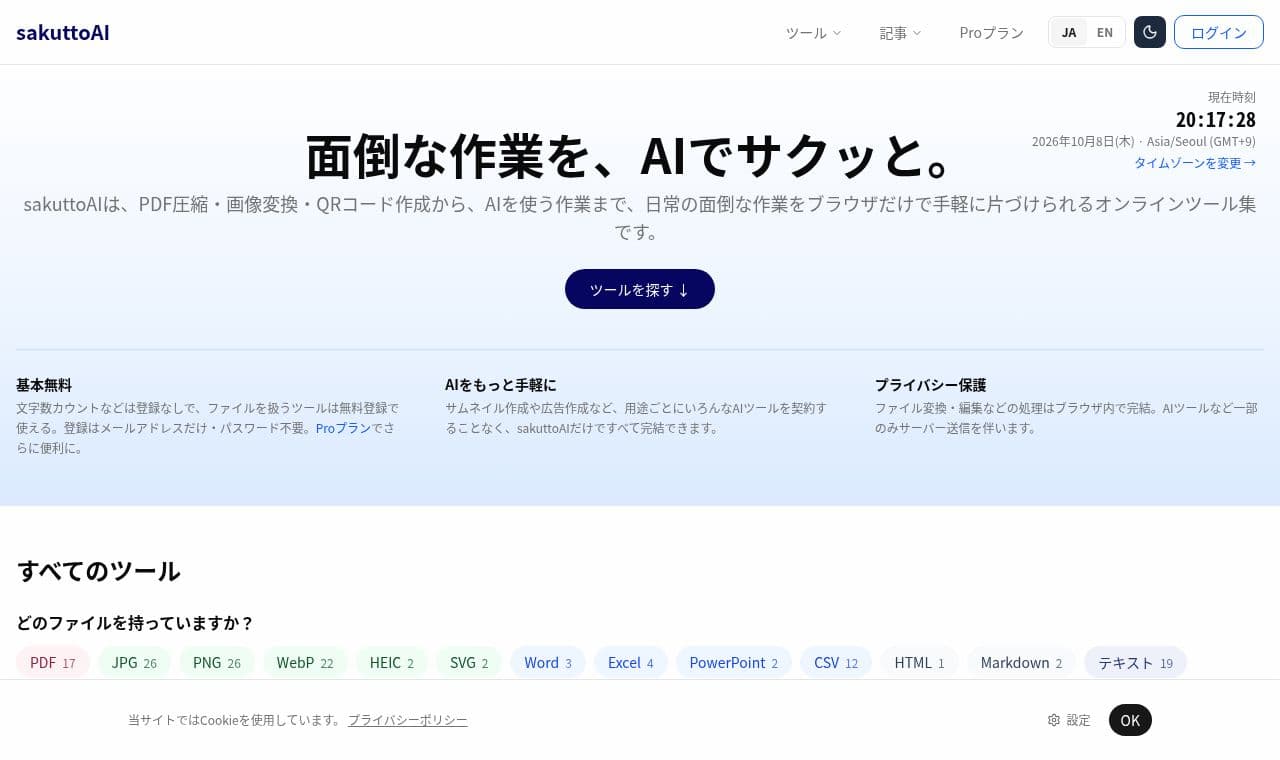Switch the language to JA
Viewport: 1280px width, 760px height.
[x=1069, y=32]
